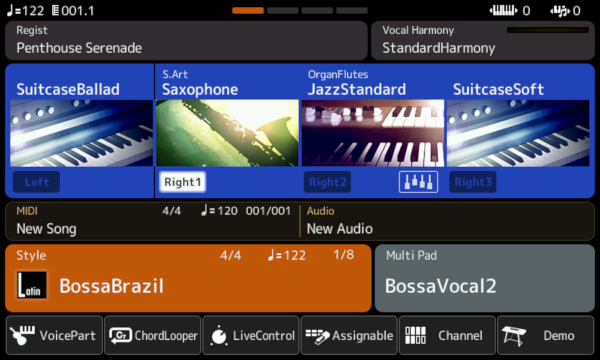Click the style 1/8 position value
Image resolution: width=600 pixels, height=360 pixels.
click(344, 255)
